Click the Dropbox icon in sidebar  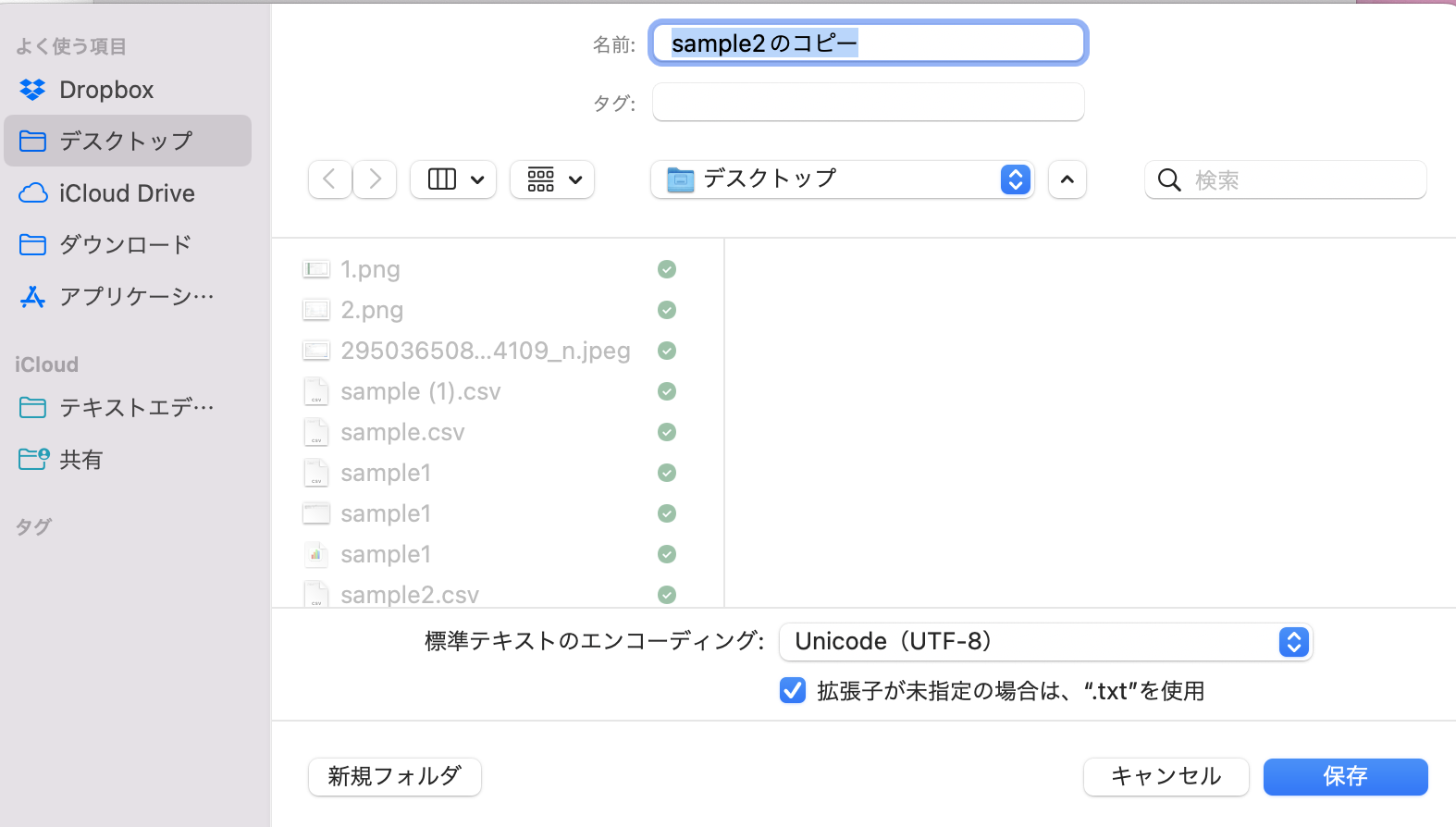click(x=32, y=90)
